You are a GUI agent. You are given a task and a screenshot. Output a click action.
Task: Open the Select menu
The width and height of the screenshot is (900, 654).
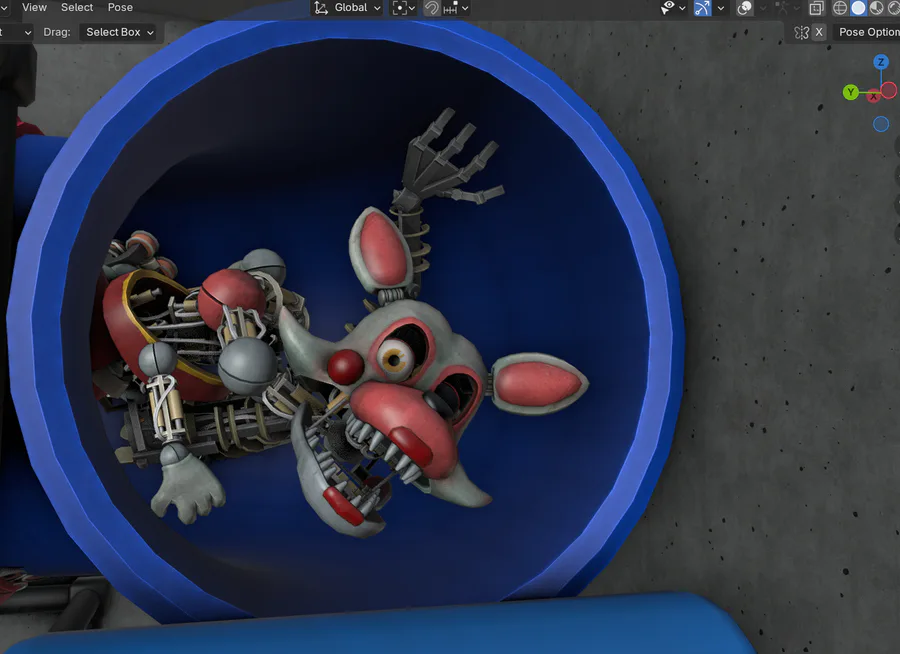(77, 7)
